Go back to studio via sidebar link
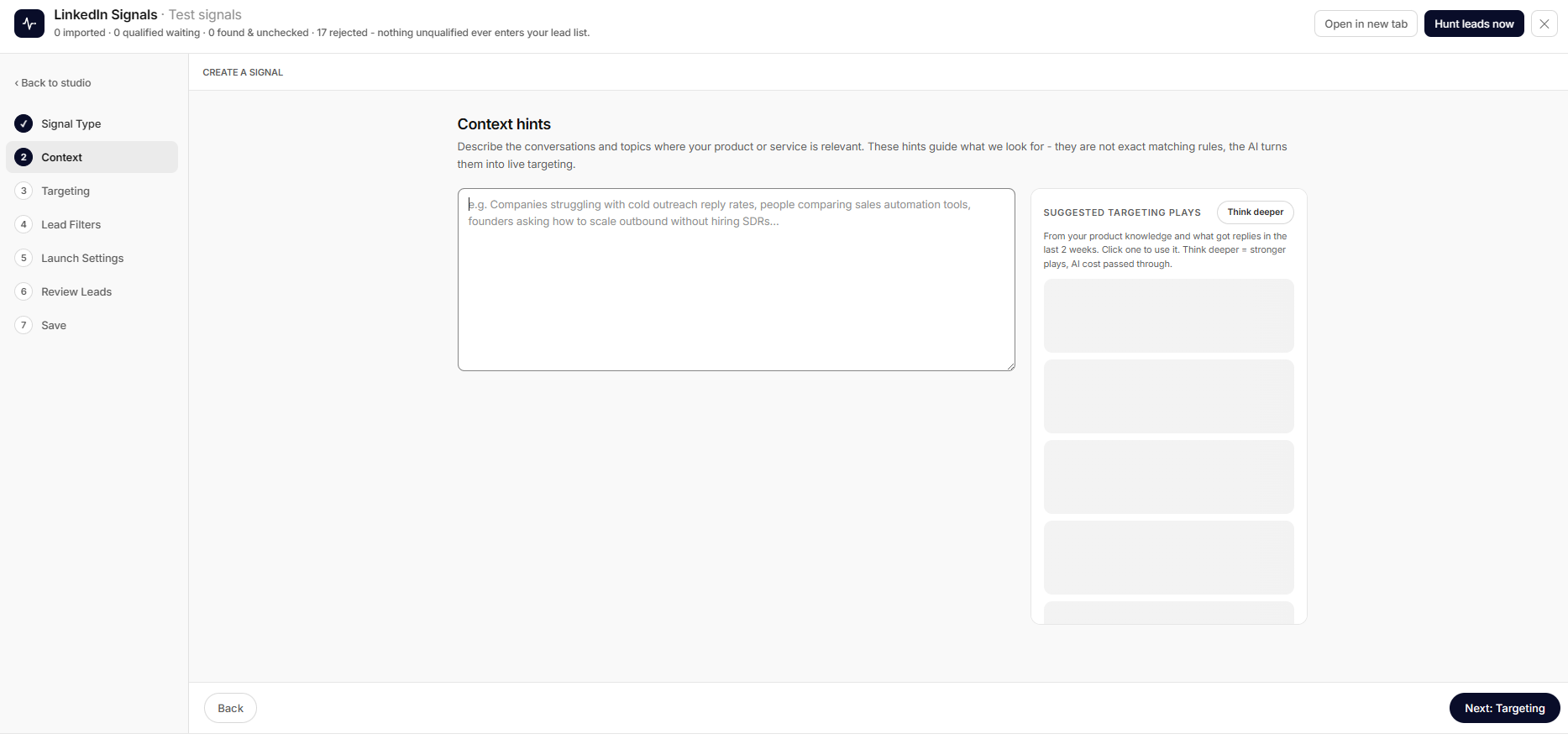1568x739 pixels. tap(53, 82)
